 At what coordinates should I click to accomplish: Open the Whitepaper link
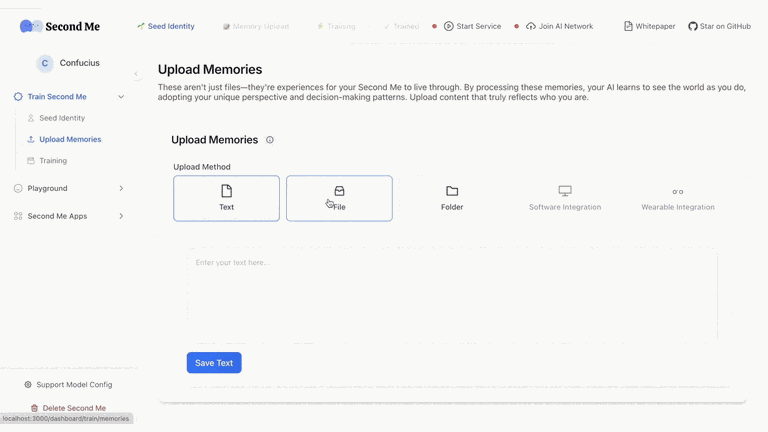[x=649, y=26]
